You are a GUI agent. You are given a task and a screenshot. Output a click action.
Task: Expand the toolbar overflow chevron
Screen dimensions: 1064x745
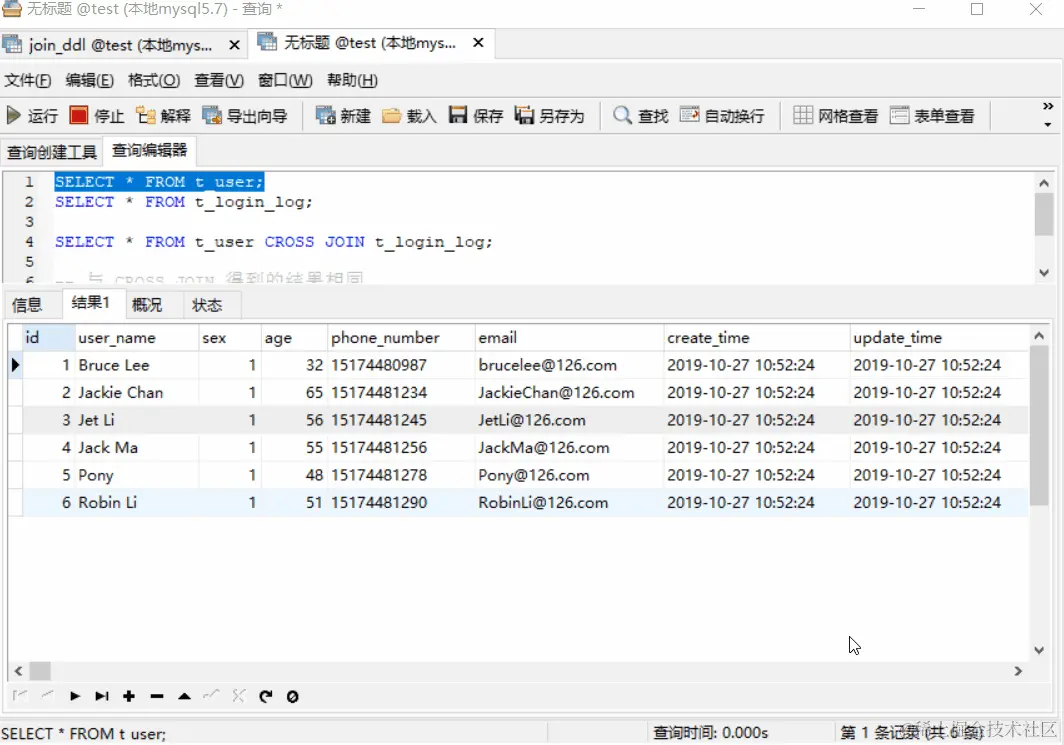pyautogui.click(x=1048, y=107)
